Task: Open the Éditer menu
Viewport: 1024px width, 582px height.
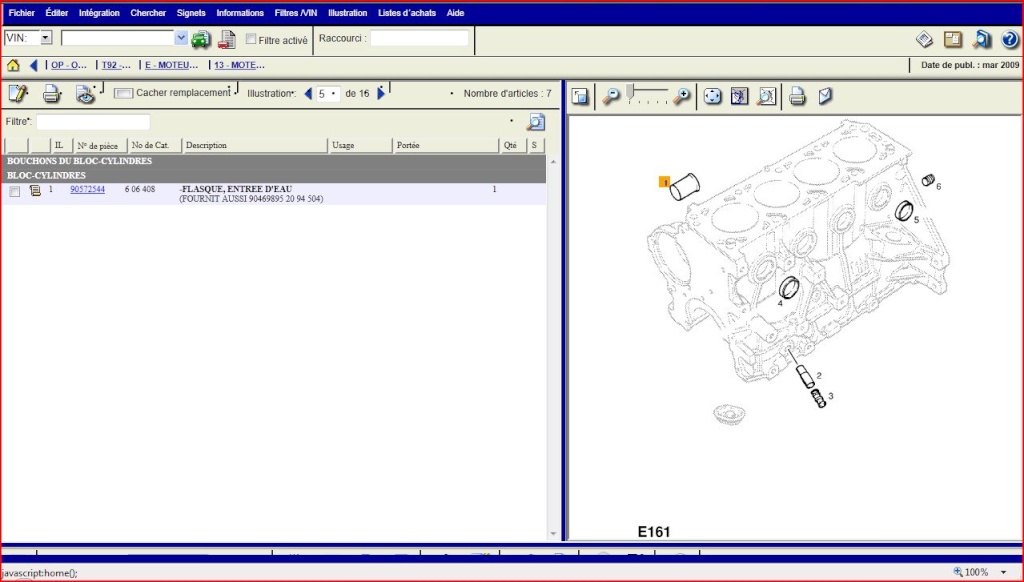Action: click(x=57, y=13)
